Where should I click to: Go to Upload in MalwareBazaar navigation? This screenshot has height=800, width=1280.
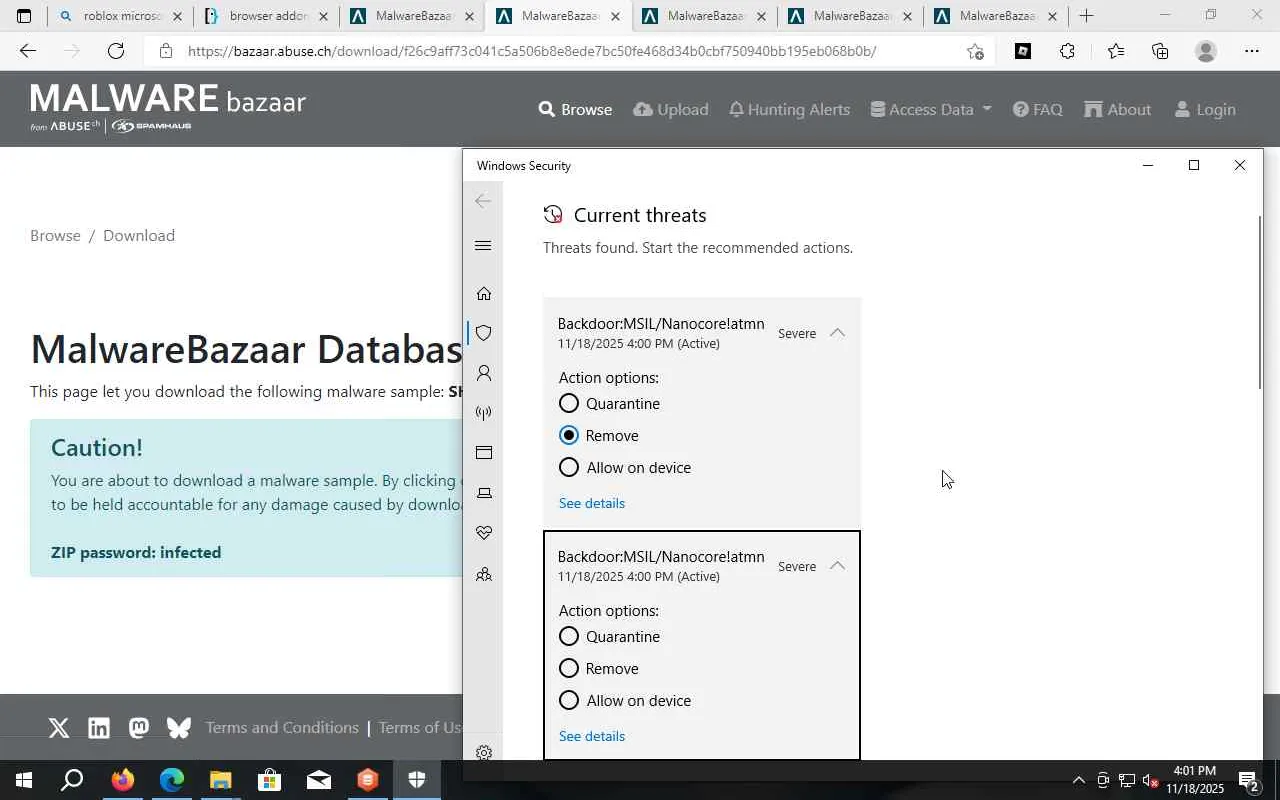[x=671, y=109]
